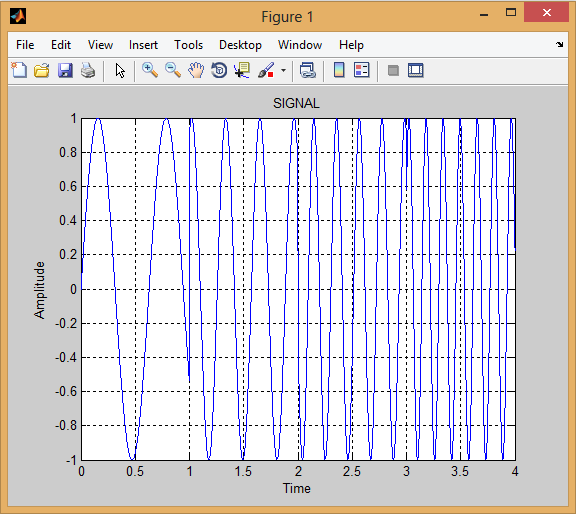
Task: Select the Rotate 3D tool
Action: [219, 70]
